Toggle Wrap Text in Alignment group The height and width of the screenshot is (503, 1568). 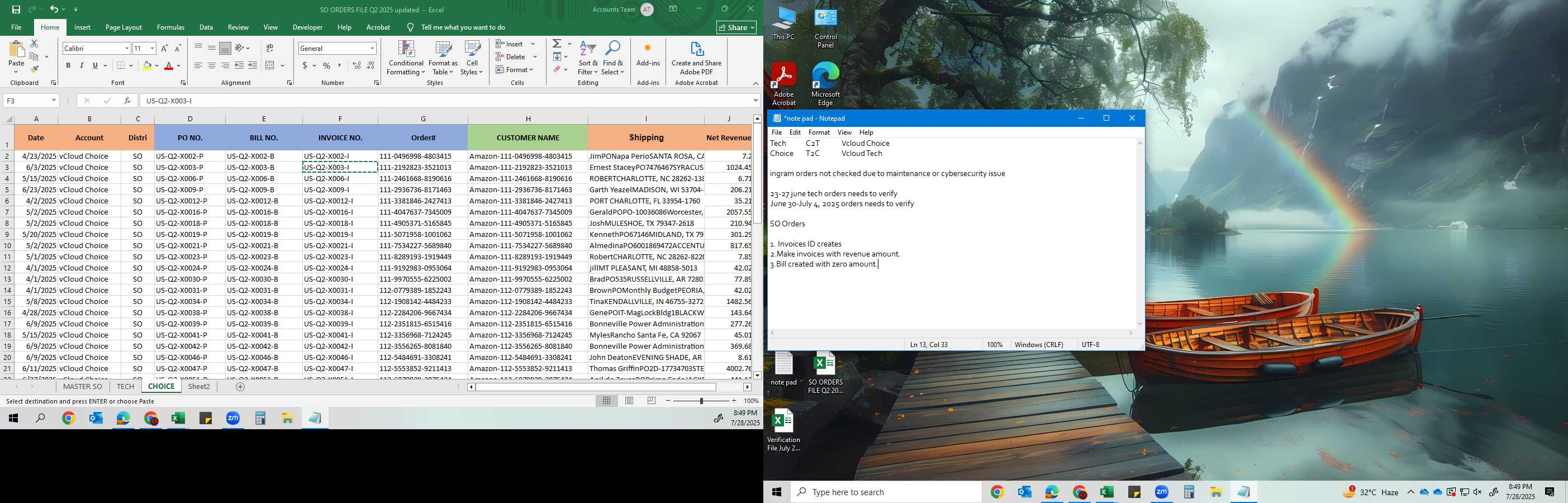[x=270, y=48]
